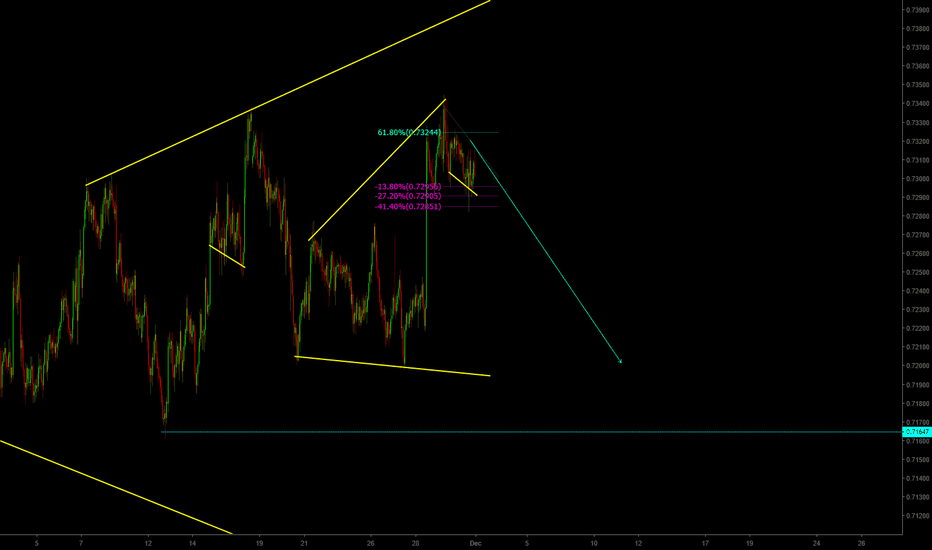Viewport: 932px width, 550px height.
Task: Click the 0.72300 price axis label
Action: click(918, 310)
